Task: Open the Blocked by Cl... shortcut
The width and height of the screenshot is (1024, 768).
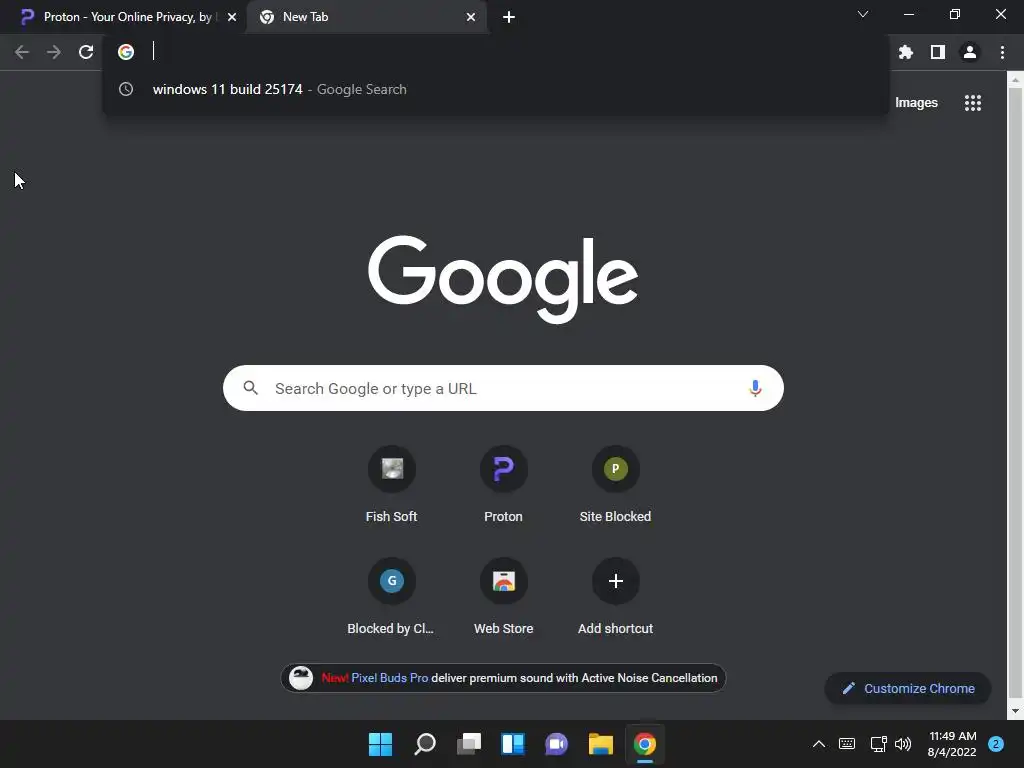Action: (x=391, y=596)
